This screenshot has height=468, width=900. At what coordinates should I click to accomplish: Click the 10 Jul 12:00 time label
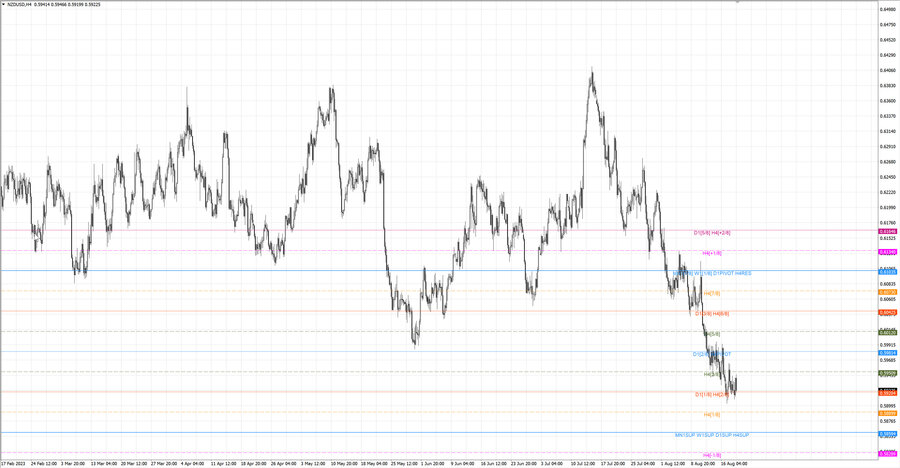point(583,463)
